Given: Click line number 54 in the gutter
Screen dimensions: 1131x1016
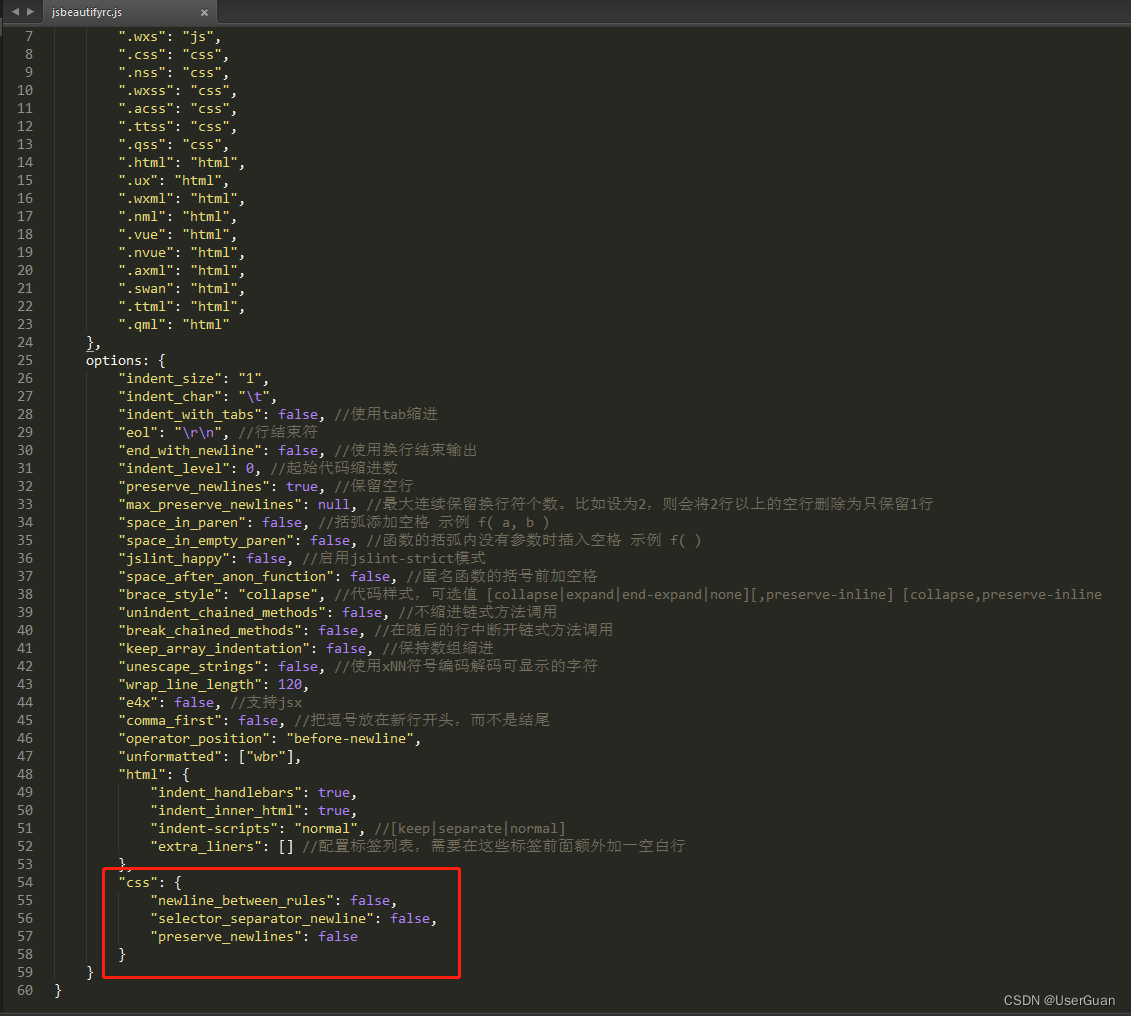Looking at the screenshot, I should (25, 882).
